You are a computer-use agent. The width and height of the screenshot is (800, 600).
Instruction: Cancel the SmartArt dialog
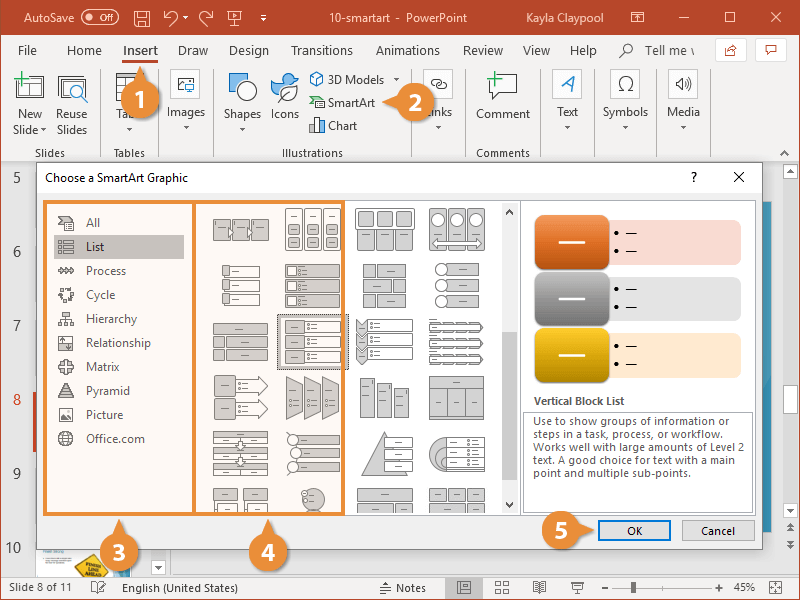pyautogui.click(x=718, y=531)
